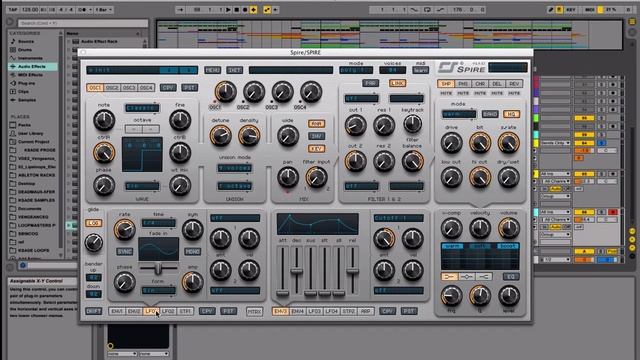The image size is (640, 360).
Task: Click the INIT button in Spire
Action: (x=235, y=70)
